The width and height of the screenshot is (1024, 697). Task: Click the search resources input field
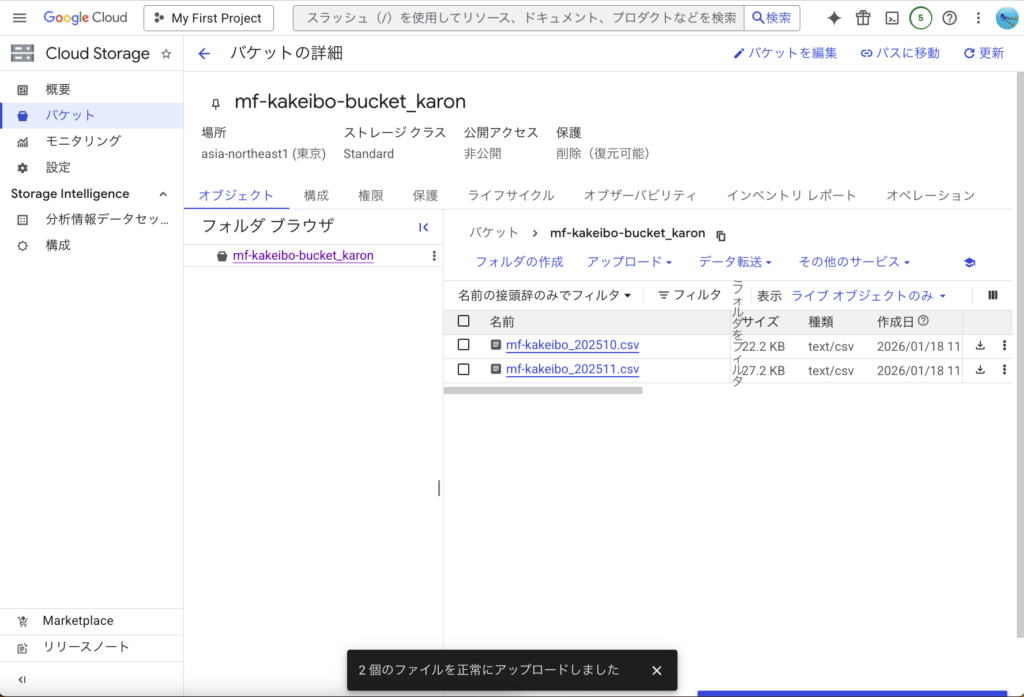(520, 18)
